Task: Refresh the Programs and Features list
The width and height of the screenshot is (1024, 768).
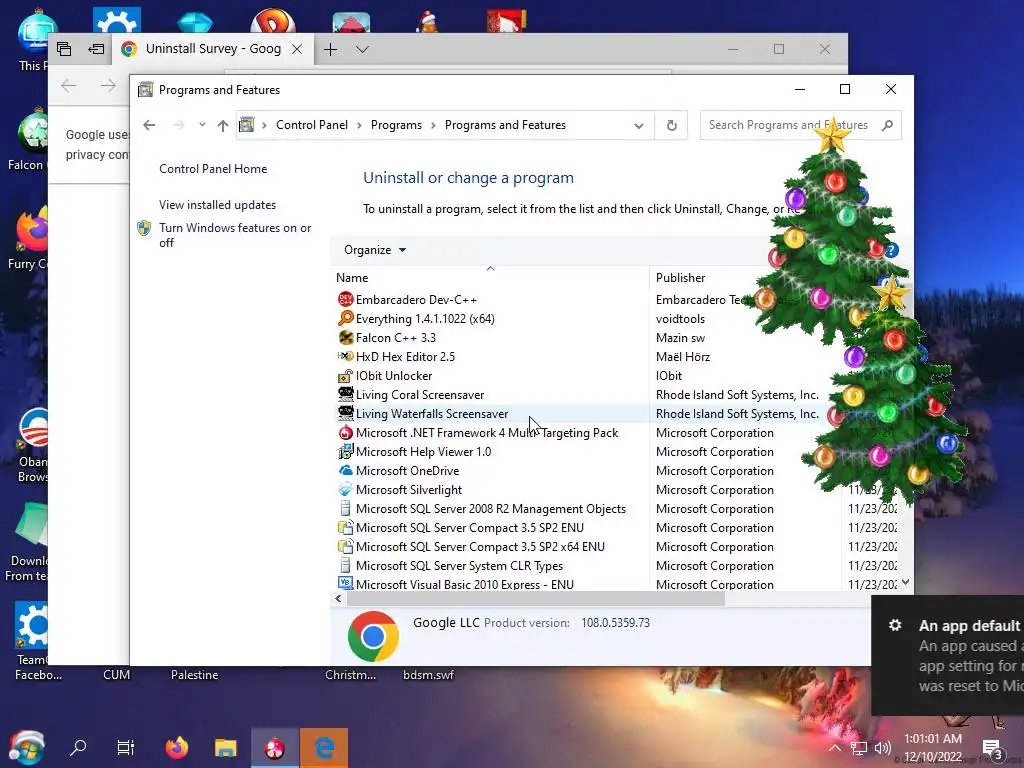Action: coord(671,125)
